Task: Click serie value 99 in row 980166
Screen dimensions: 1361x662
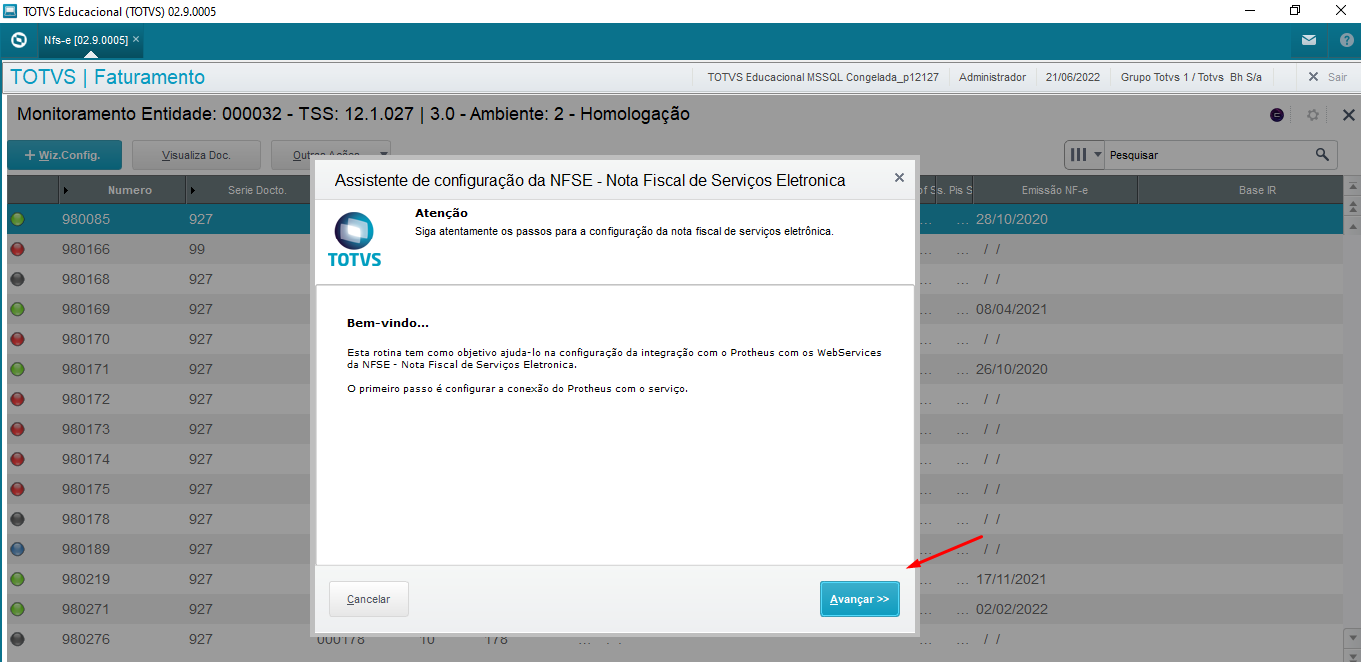Action: pos(196,249)
